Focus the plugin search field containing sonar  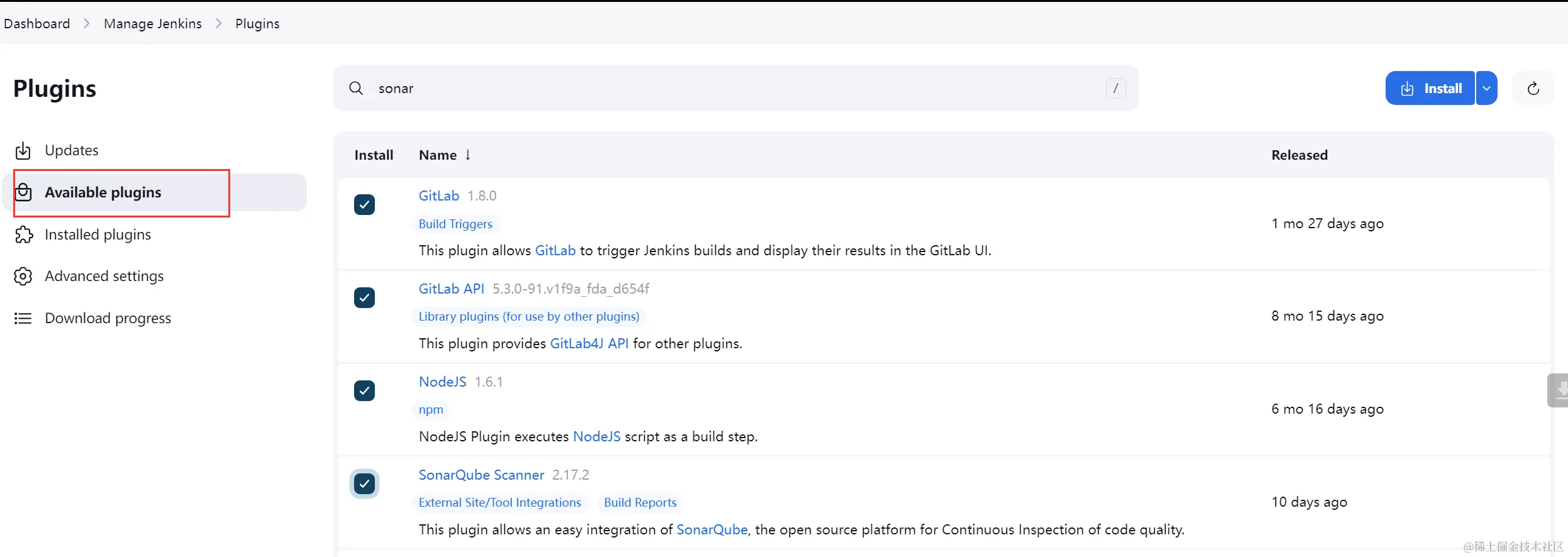point(723,88)
